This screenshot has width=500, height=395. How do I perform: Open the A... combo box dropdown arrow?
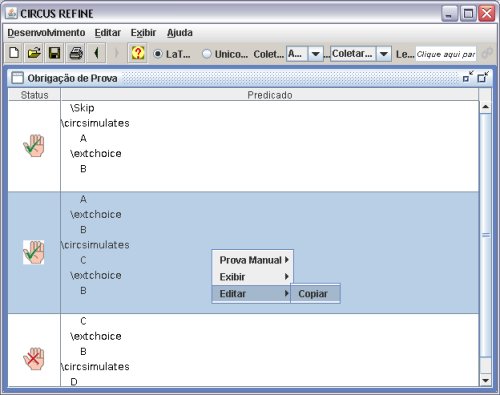pos(315,54)
